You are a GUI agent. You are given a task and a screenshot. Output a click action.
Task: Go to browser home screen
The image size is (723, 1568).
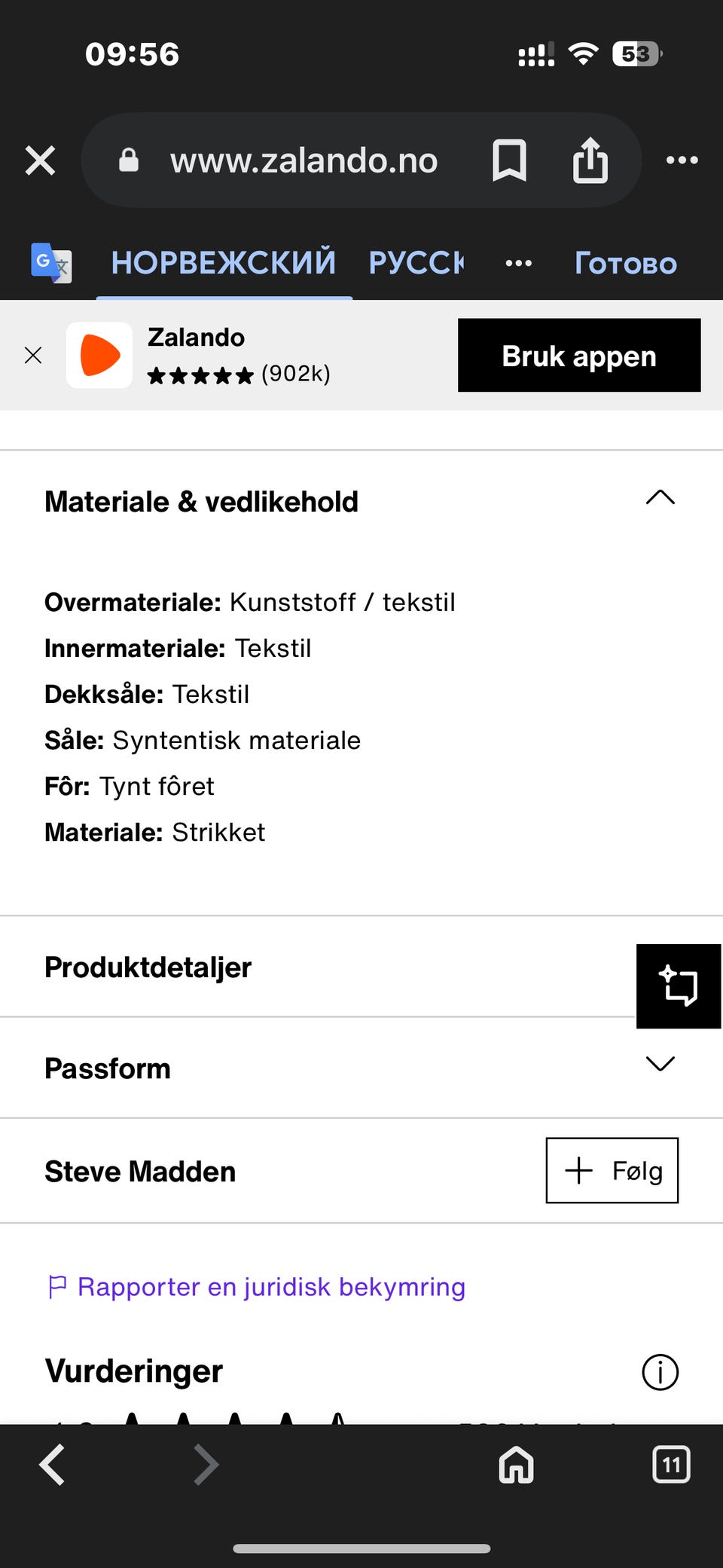point(516,1465)
